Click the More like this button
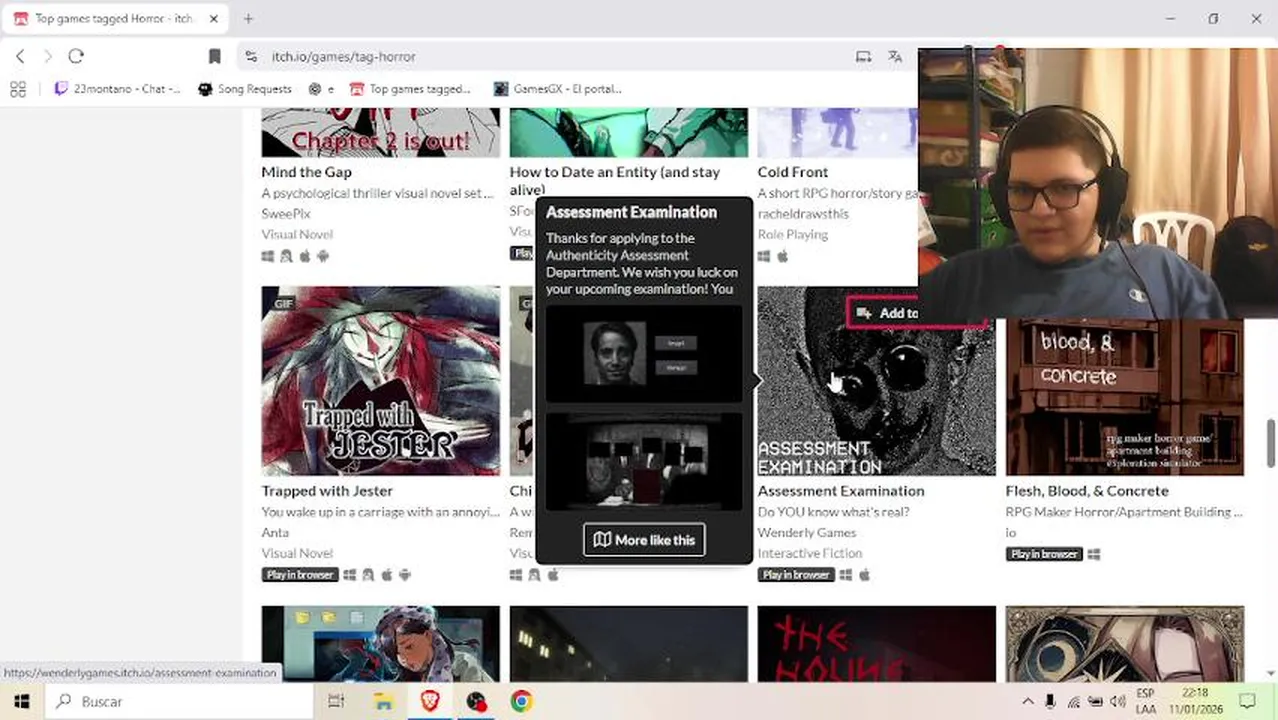The width and height of the screenshot is (1278, 720). click(x=644, y=540)
